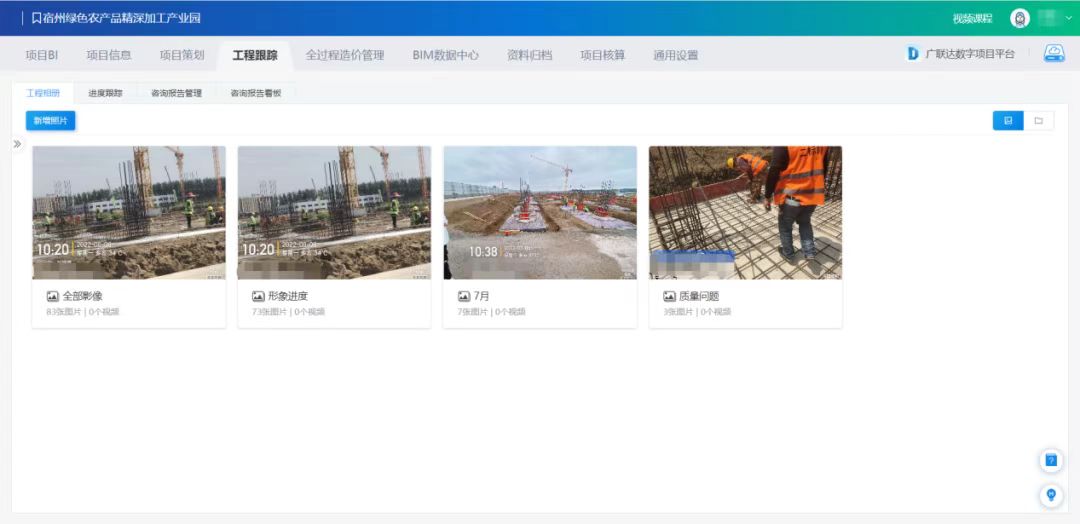Viewport: 1080px width, 524px height.
Task: Switch to the 进度跟踪 sub-tab
Action: [105, 93]
